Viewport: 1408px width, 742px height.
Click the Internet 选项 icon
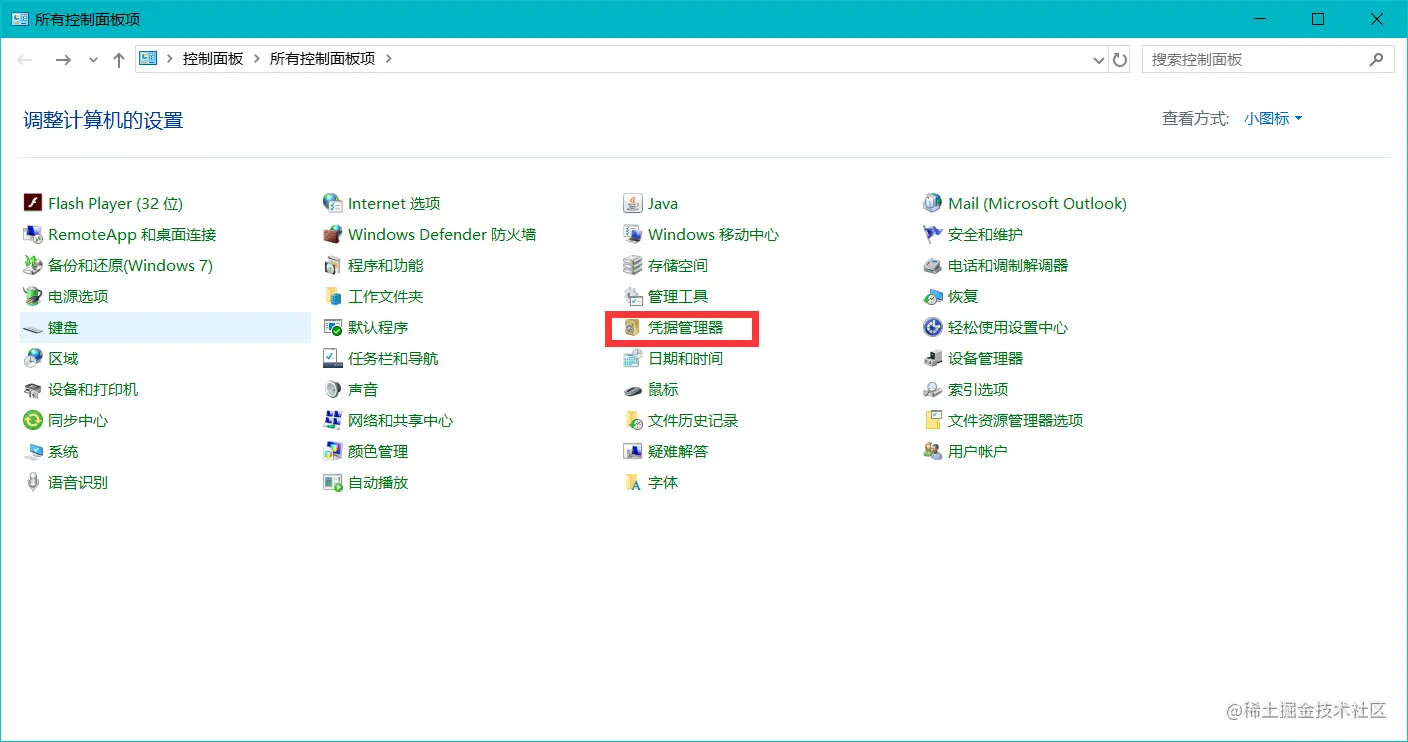coord(332,203)
